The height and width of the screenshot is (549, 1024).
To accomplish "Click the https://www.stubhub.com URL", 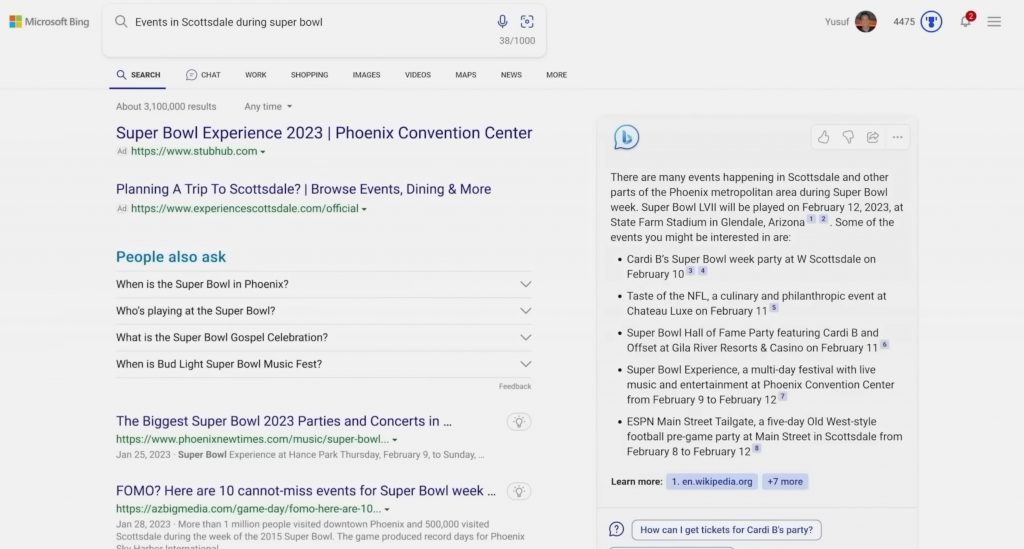I will pyautogui.click(x=194, y=151).
